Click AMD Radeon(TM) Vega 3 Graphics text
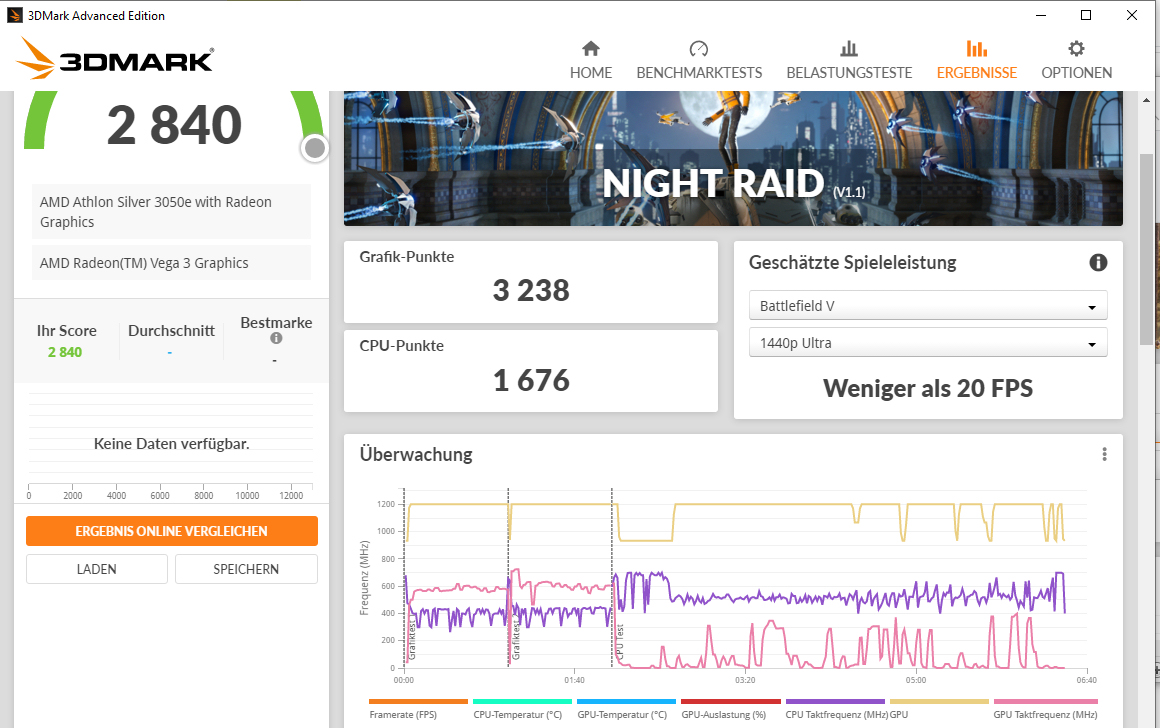 (x=144, y=263)
